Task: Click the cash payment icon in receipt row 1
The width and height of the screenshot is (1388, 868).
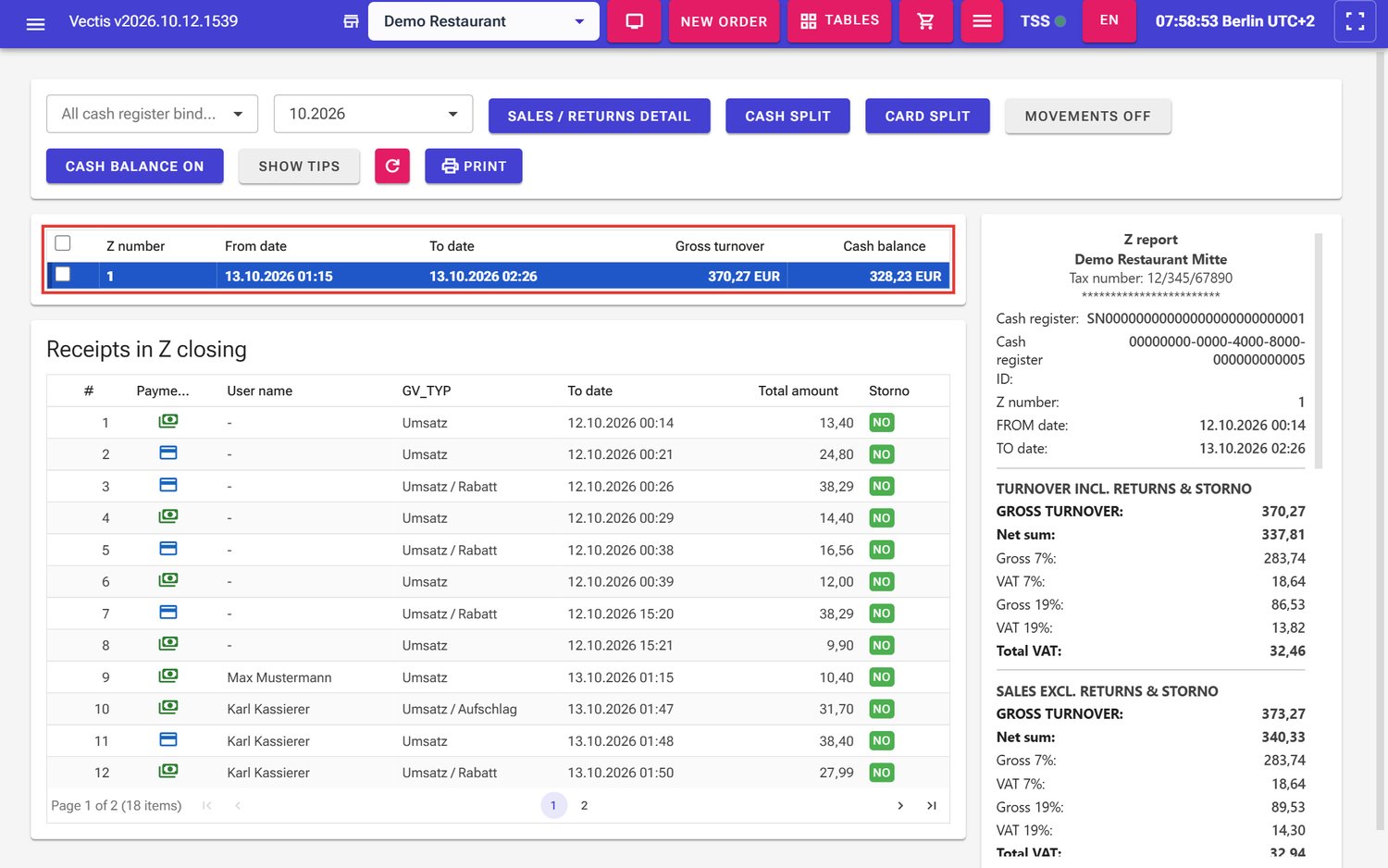Action: (x=167, y=421)
